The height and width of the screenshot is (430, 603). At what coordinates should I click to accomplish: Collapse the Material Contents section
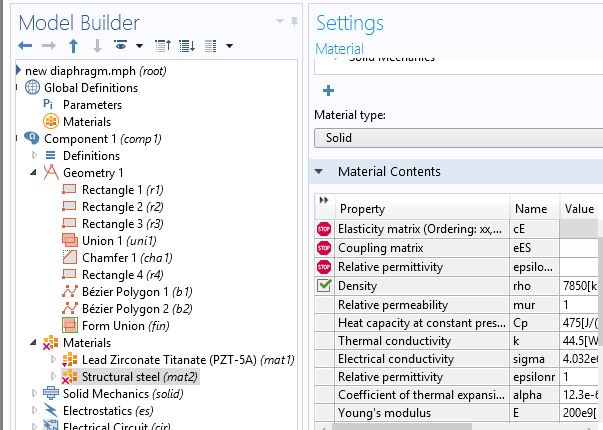click(x=320, y=172)
